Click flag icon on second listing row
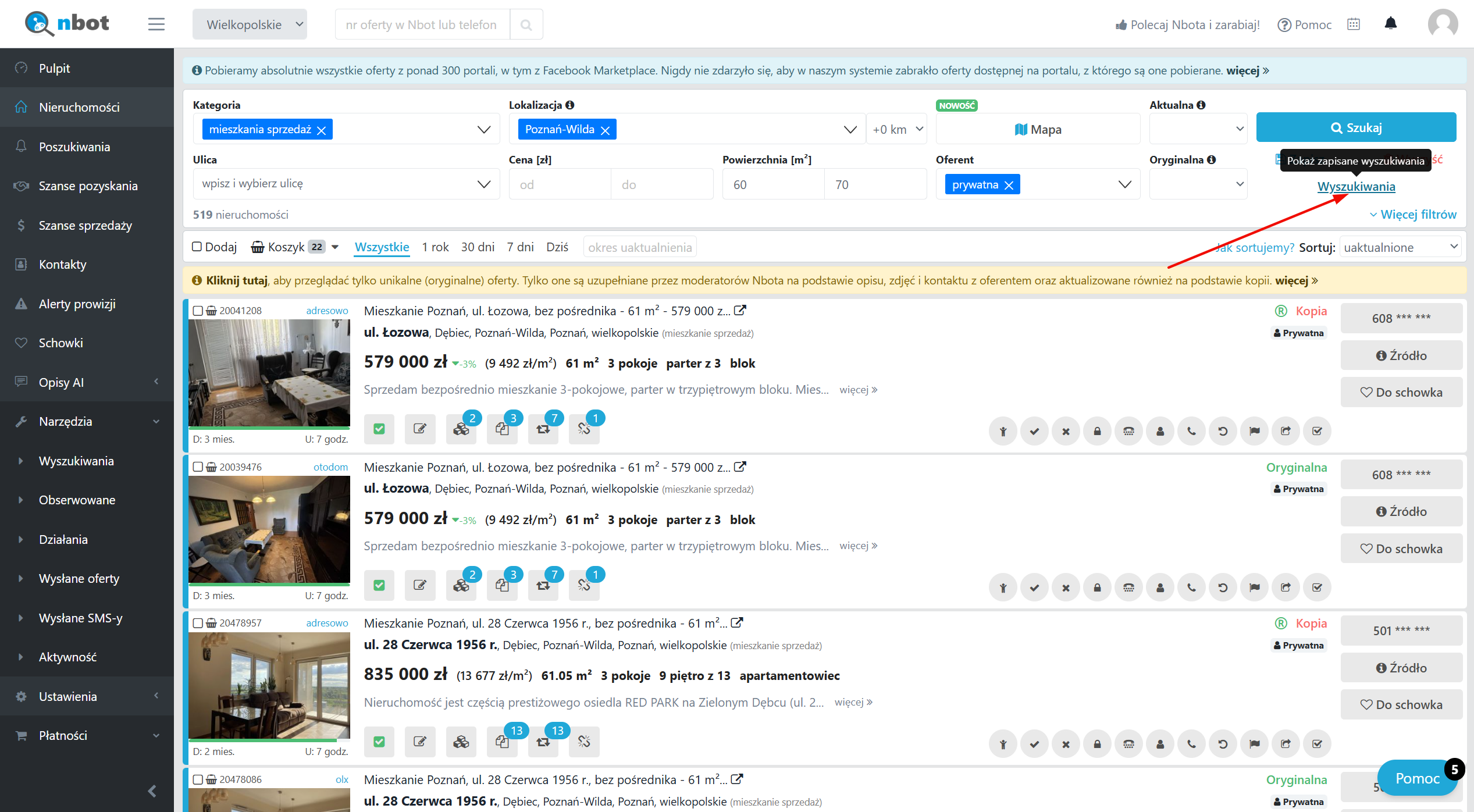Viewport: 1474px width, 812px height. 1254,587
